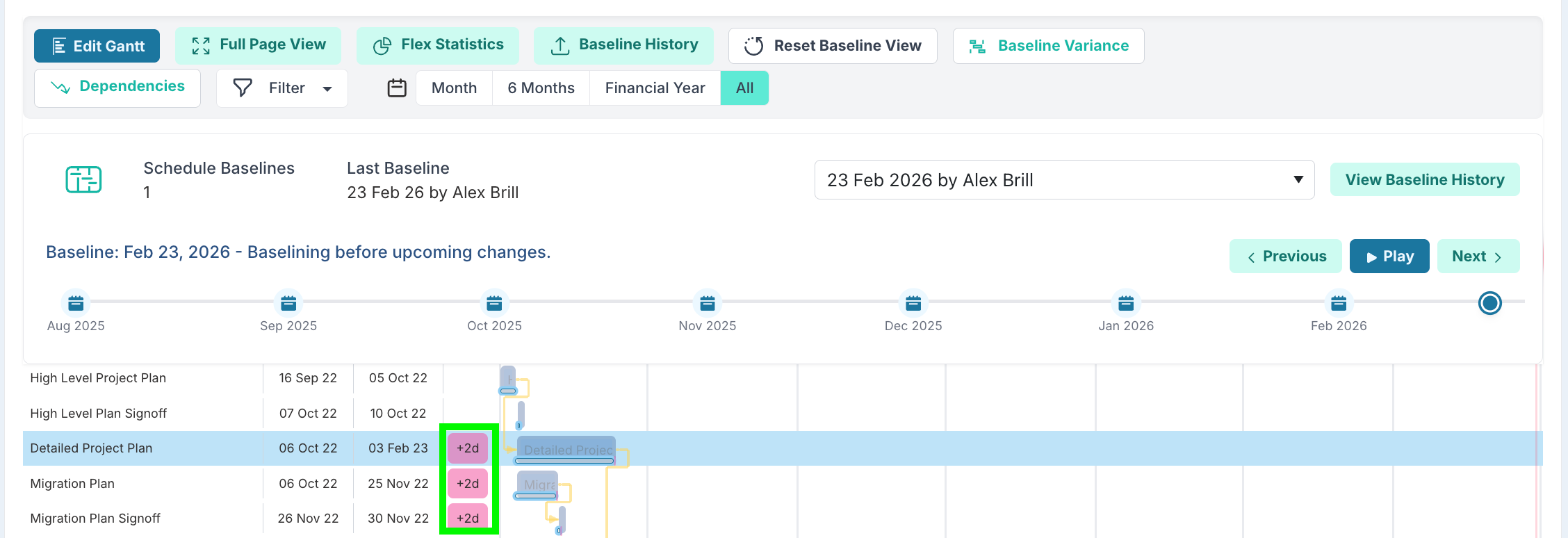This screenshot has width=1568, height=538.
Task: Select the Financial Year range
Action: point(655,88)
